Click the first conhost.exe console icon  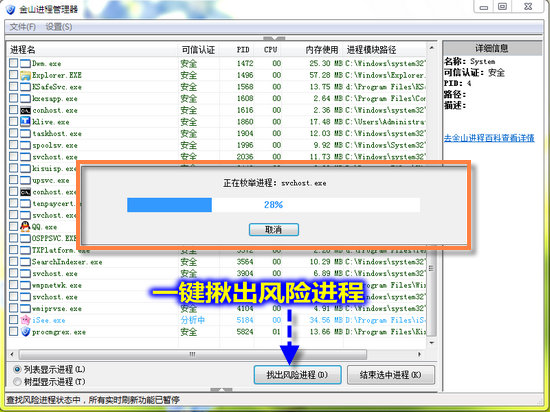pos(25,110)
